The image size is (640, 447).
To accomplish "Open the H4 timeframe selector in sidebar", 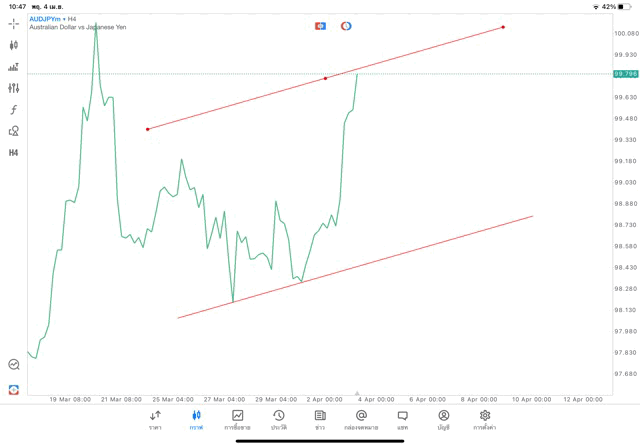I will (14, 153).
